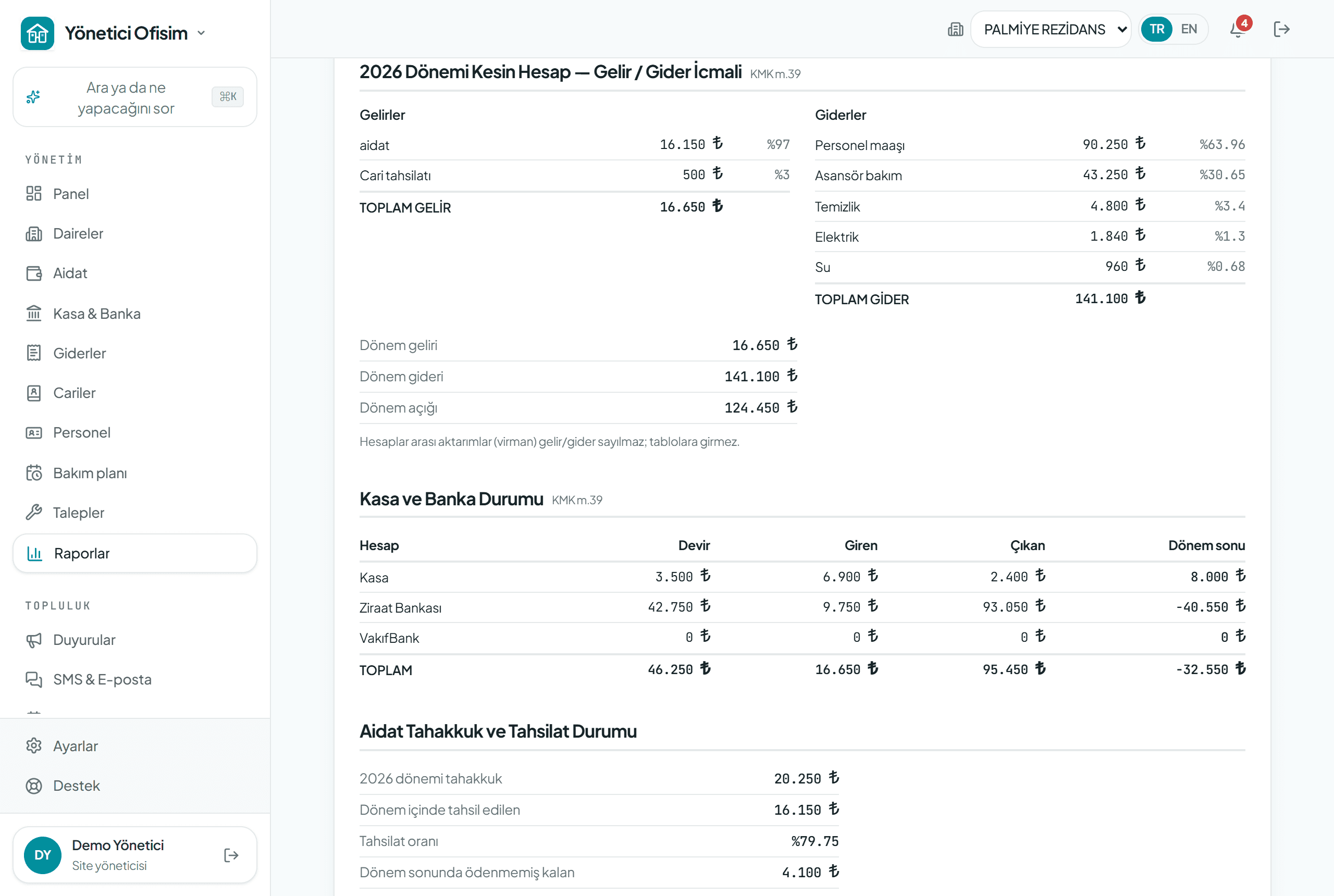
Task: Click the top-right logout icon
Action: point(1281,29)
